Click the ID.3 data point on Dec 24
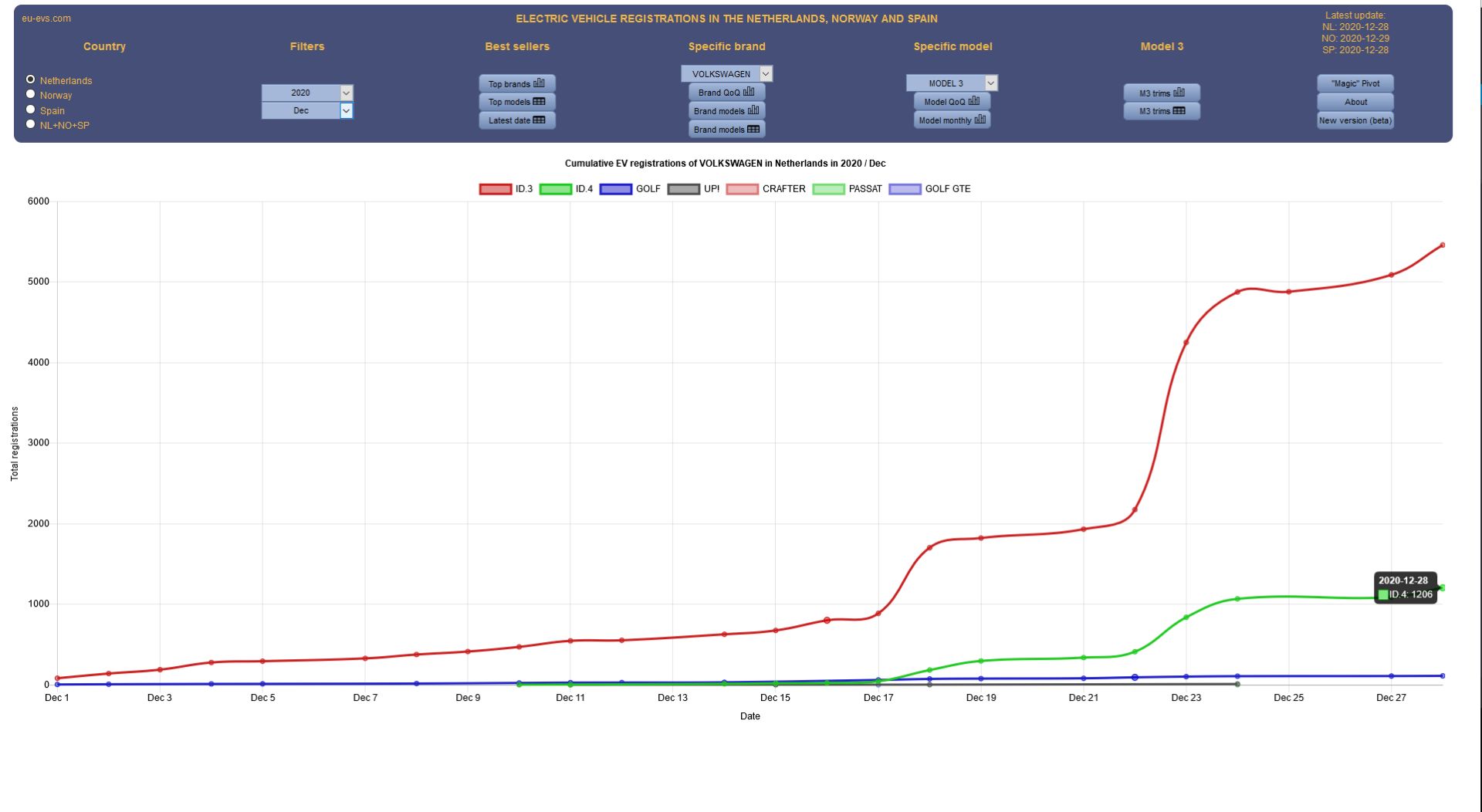 pos(1237,292)
